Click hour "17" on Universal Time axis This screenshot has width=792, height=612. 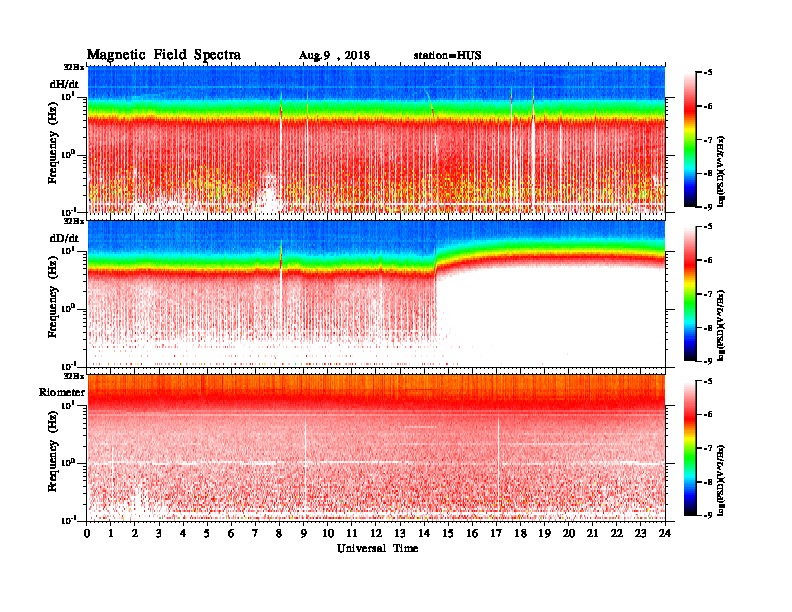(x=496, y=533)
